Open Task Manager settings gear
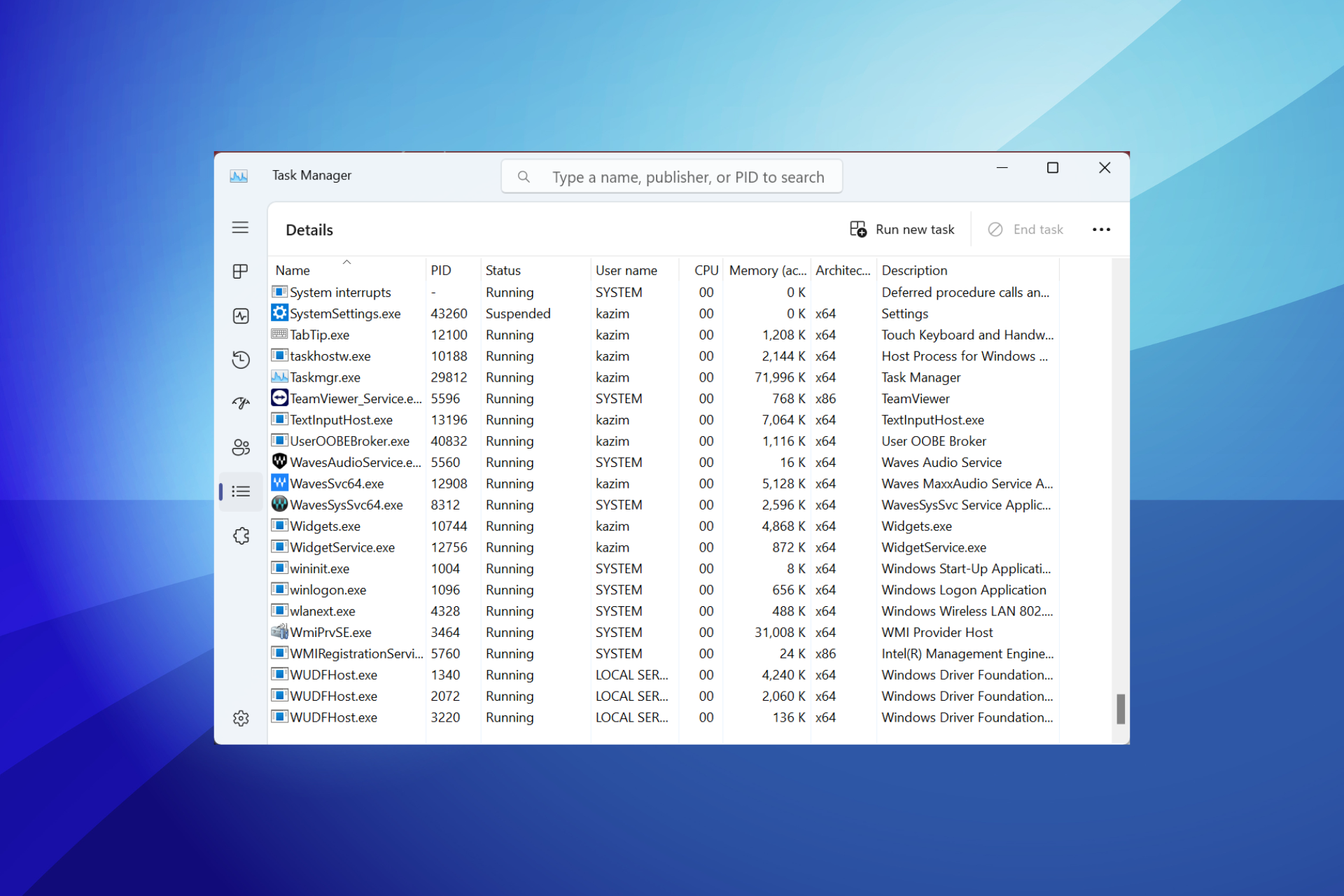This screenshot has width=1344, height=896. [x=241, y=718]
